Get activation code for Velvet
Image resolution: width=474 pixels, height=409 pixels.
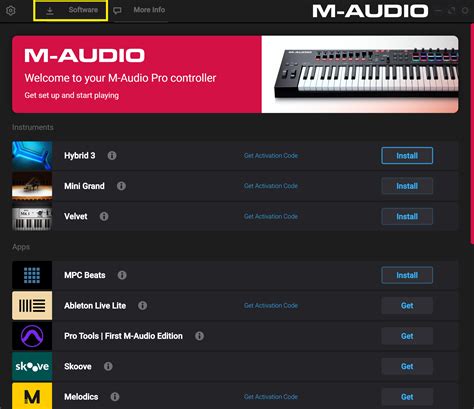(271, 216)
